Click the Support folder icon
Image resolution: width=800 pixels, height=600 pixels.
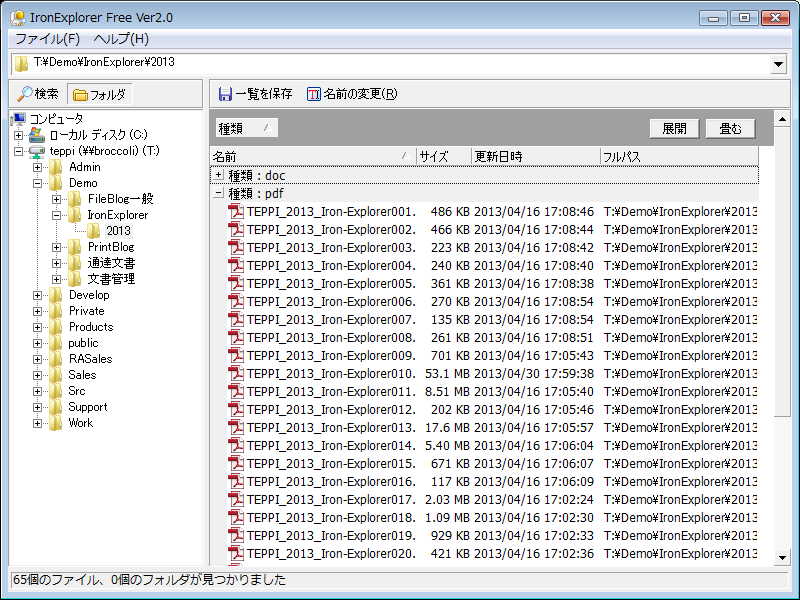click(56, 407)
